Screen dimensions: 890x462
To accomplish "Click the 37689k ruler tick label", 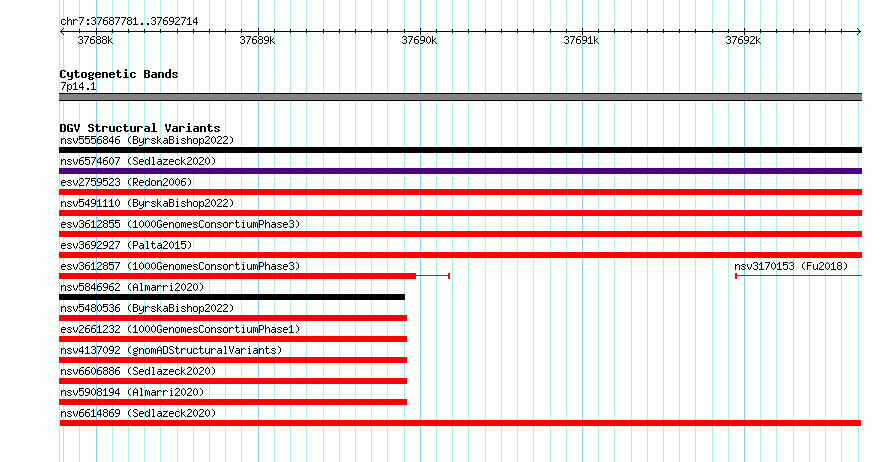I will click(x=257, y=41).
